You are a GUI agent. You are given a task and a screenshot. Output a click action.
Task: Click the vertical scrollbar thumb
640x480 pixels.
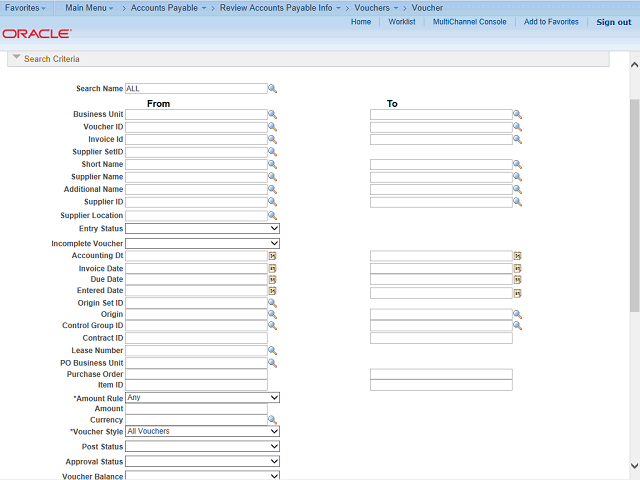(634, 206)
